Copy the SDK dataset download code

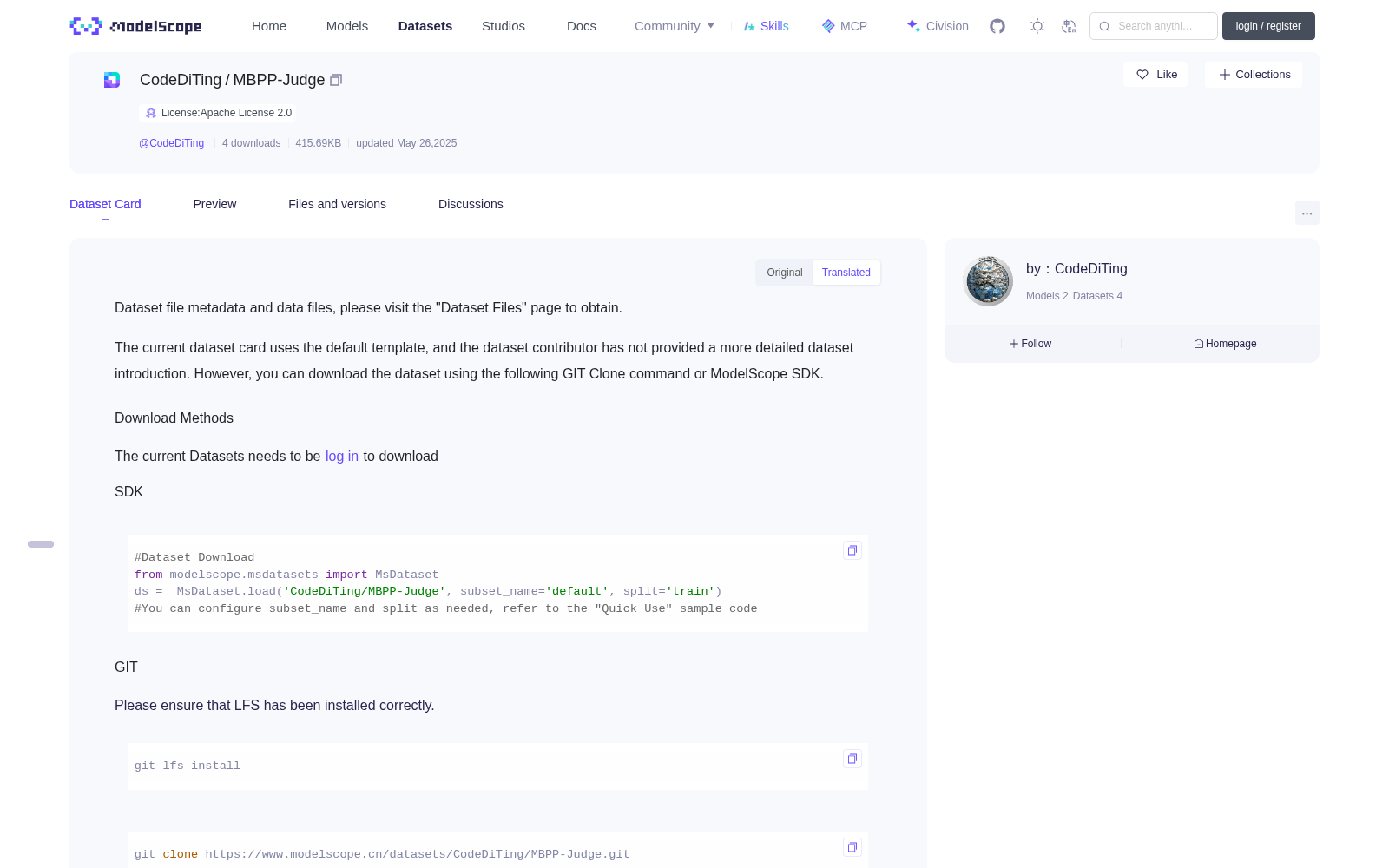852,550
